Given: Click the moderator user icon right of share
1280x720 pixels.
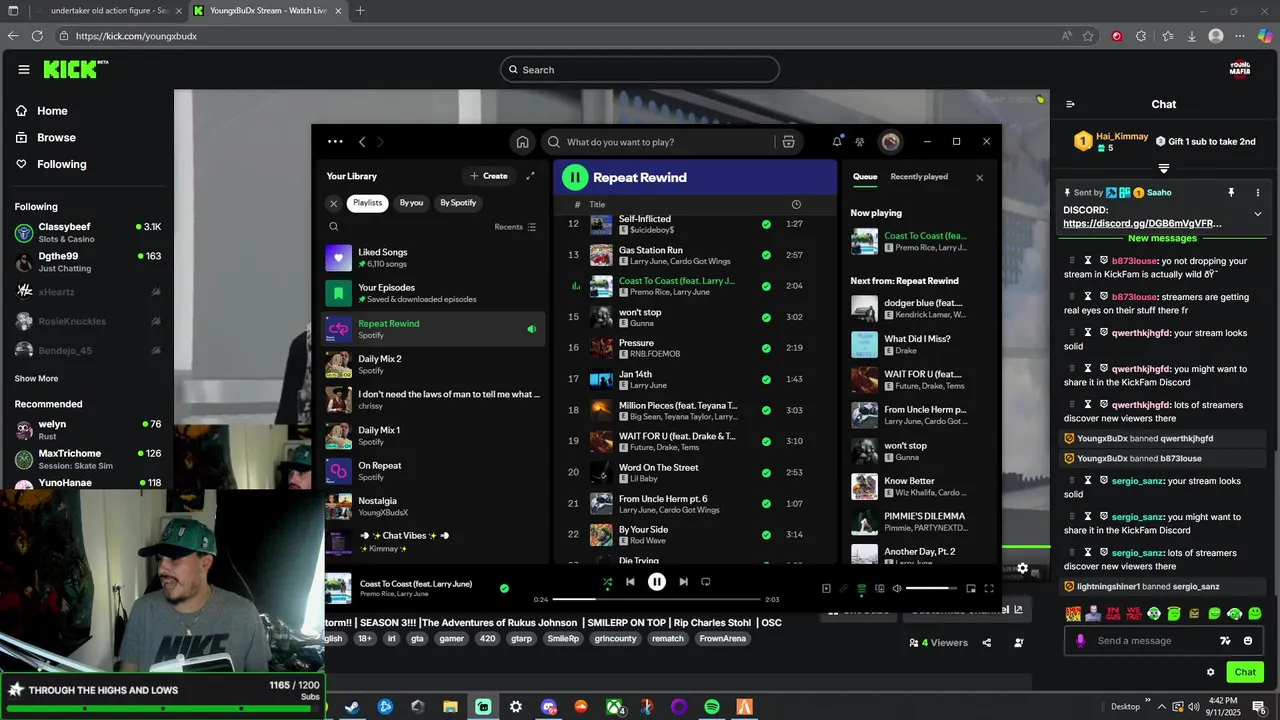Looking at the screenshot, I should click(x=1019, y=643).
